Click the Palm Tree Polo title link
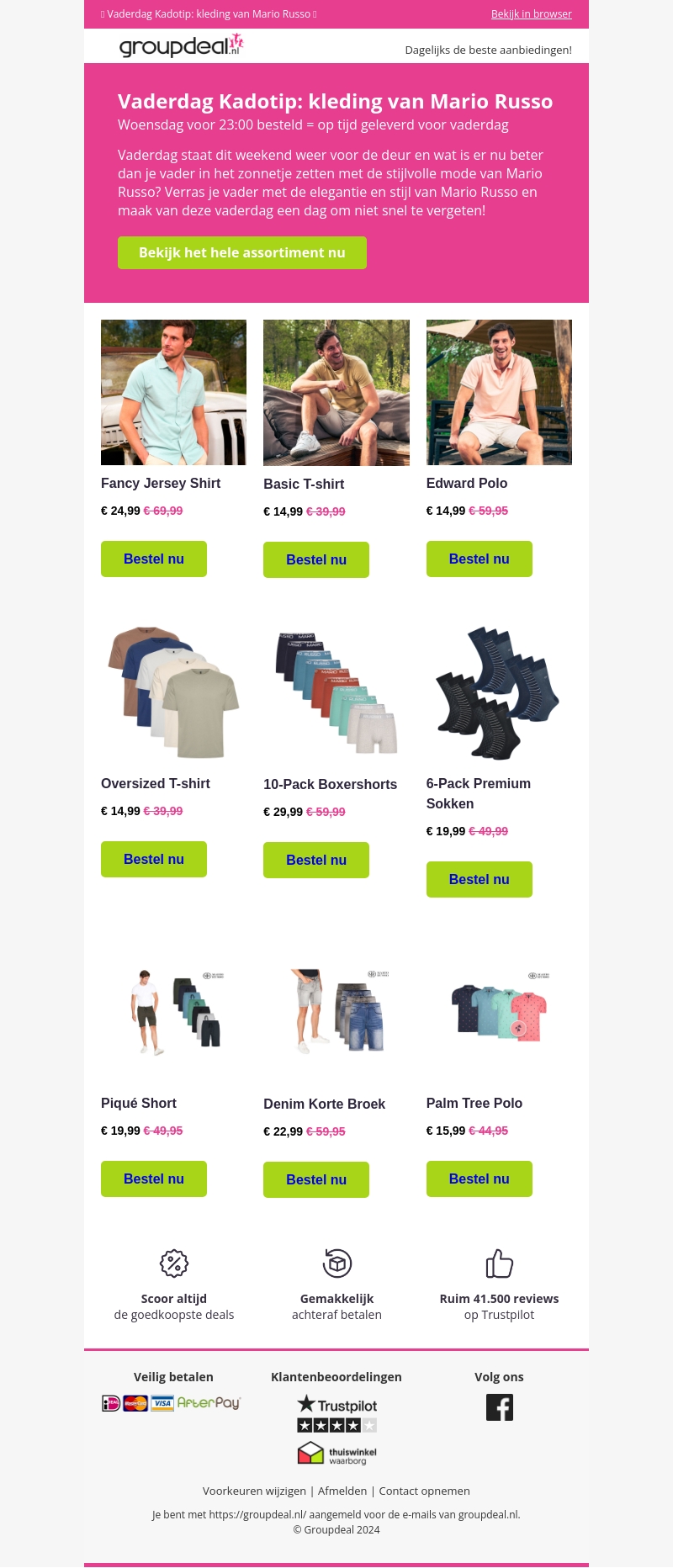This screenshot has width=673, height=1568. (x=474, y=1103)
